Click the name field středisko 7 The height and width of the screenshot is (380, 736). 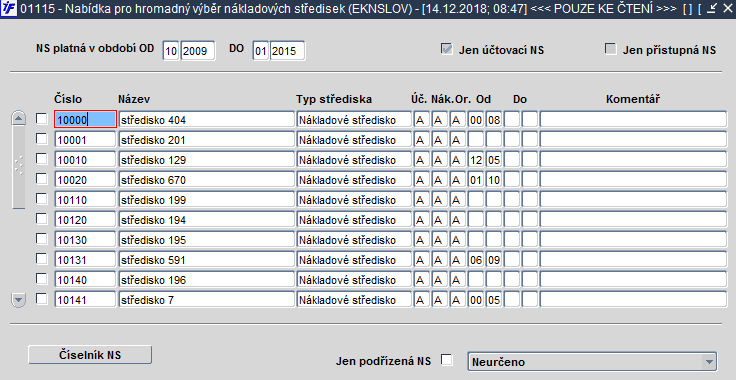click(207, 300)
